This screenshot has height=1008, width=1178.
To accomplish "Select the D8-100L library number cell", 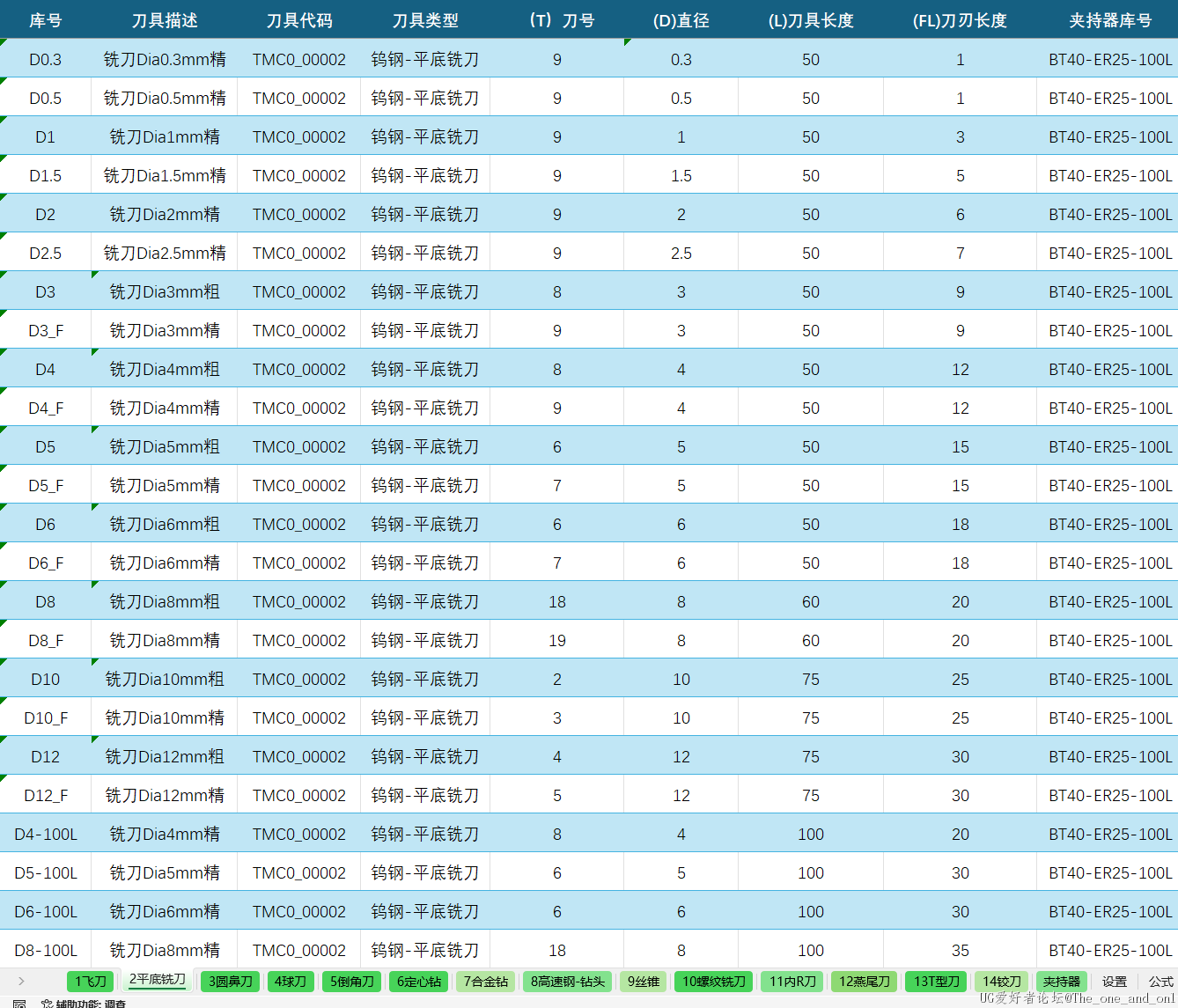I will tap(45, 950).
